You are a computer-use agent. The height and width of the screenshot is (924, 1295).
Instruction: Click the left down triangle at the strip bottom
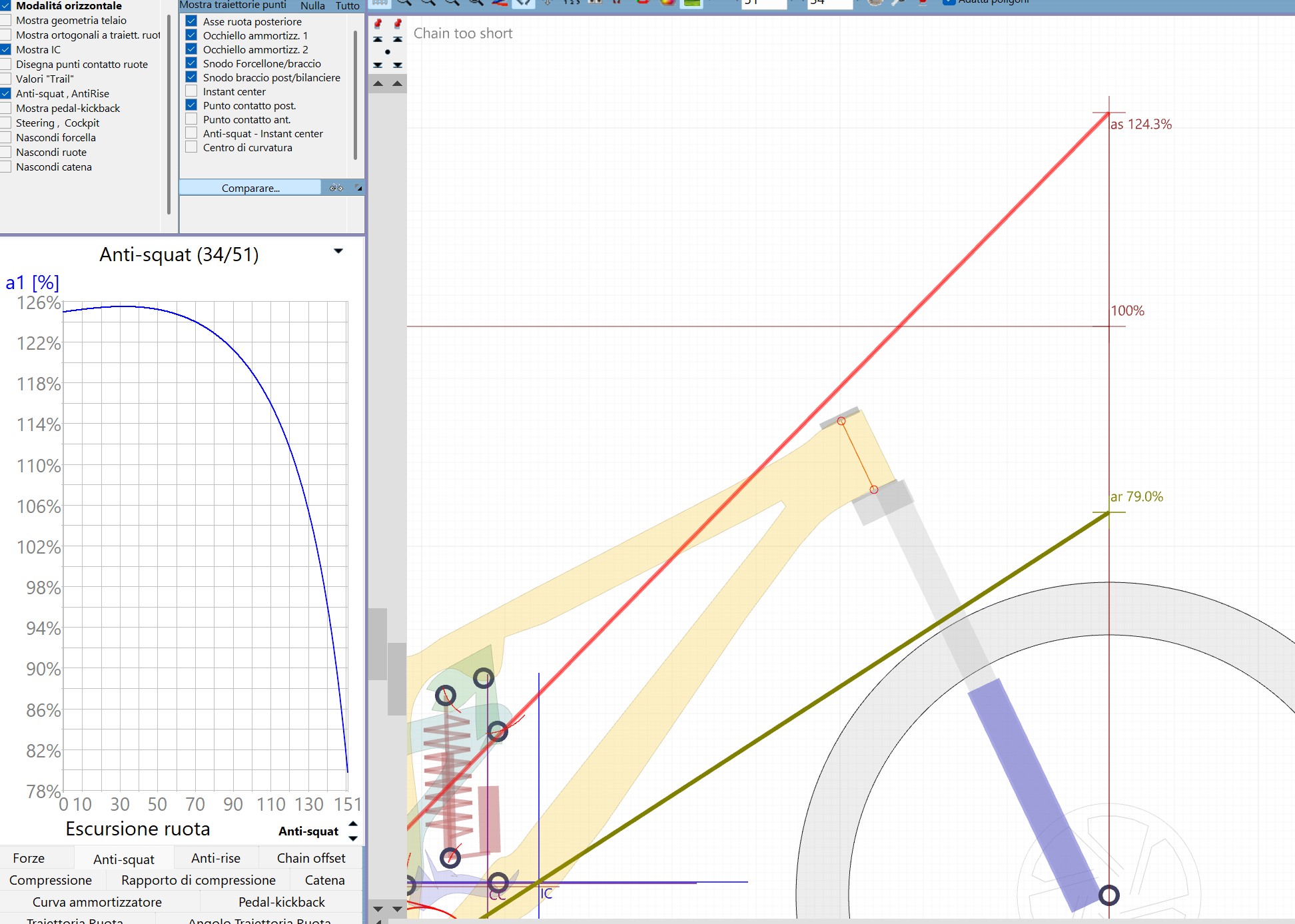378,909
